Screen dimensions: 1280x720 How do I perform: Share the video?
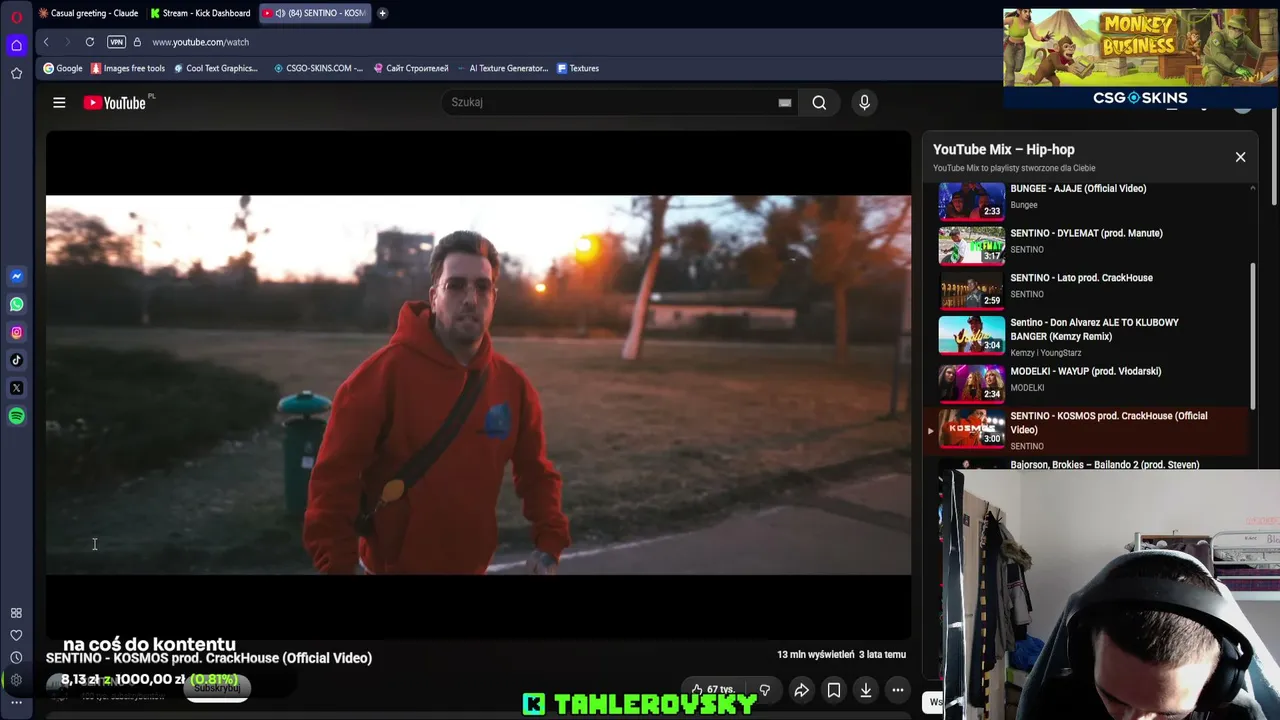pos(802,690)
